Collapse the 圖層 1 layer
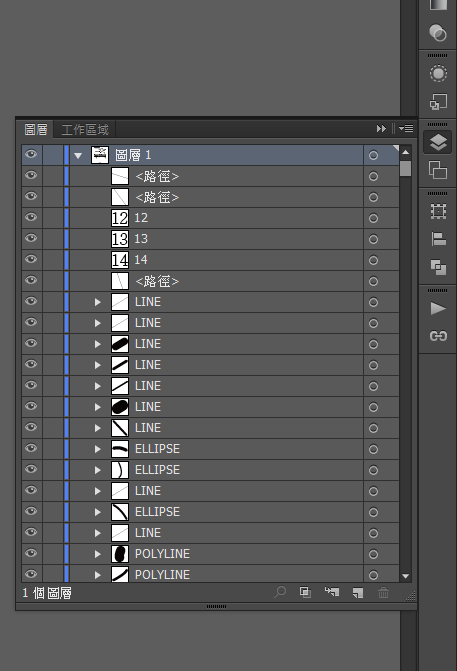This screenshot has width=457, height=671. coord(78,155)
